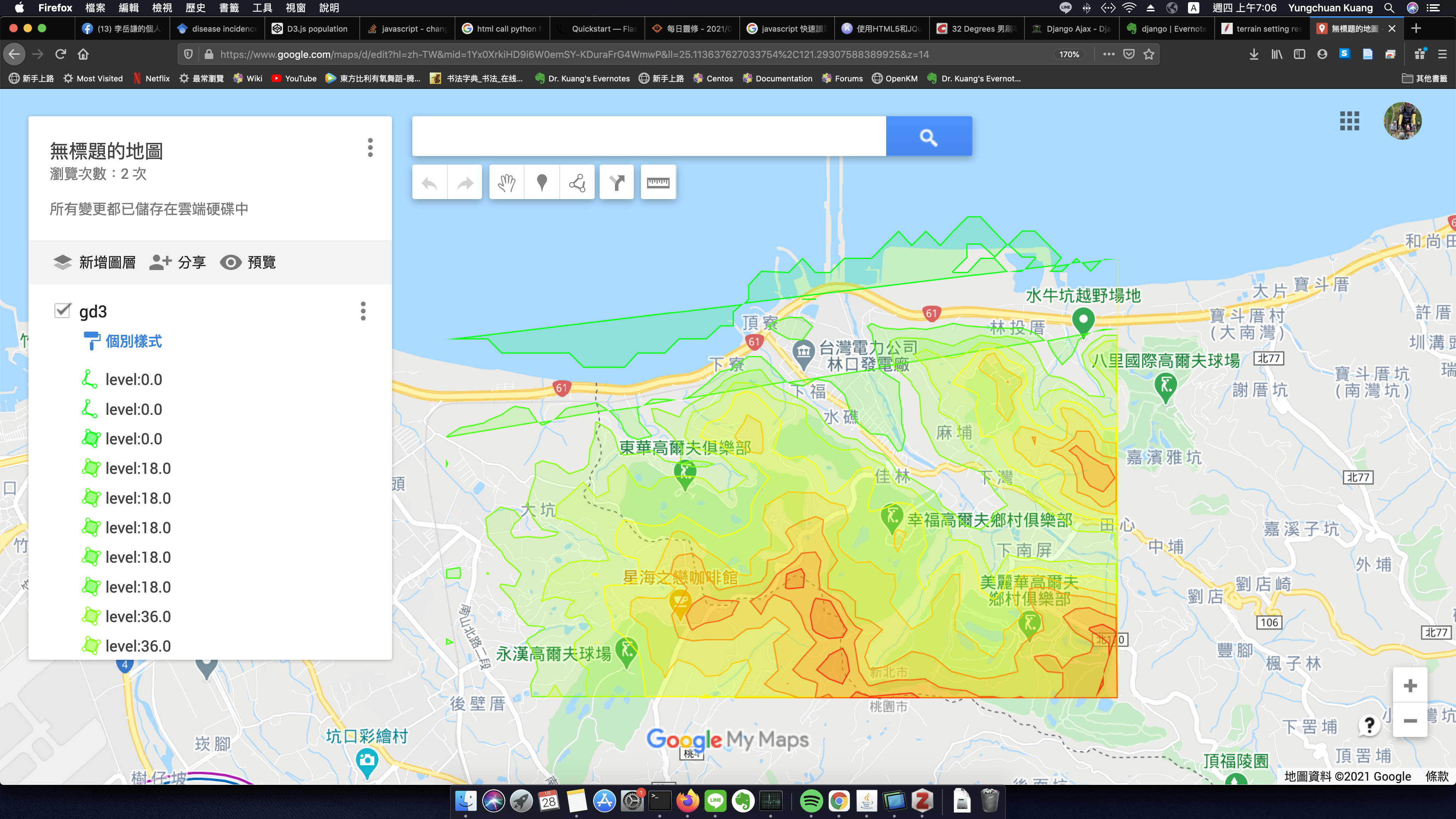Screen dimensions: 1456x819
Task: Click the 170% zoom level indicator
Action: 1069,54
